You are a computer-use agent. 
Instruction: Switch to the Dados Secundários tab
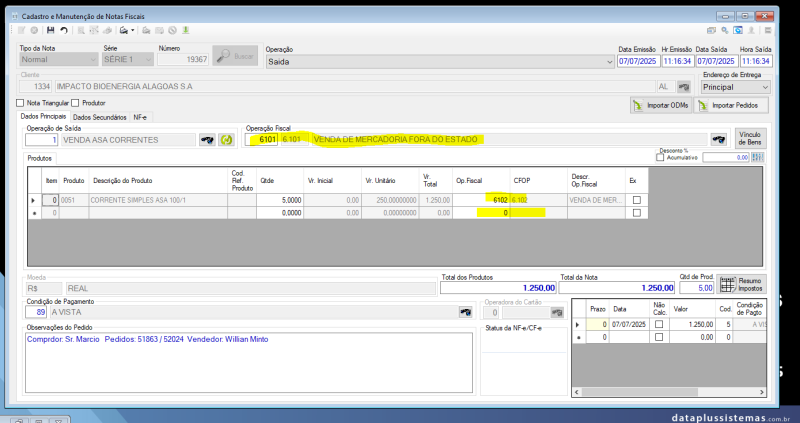[100, 117]
